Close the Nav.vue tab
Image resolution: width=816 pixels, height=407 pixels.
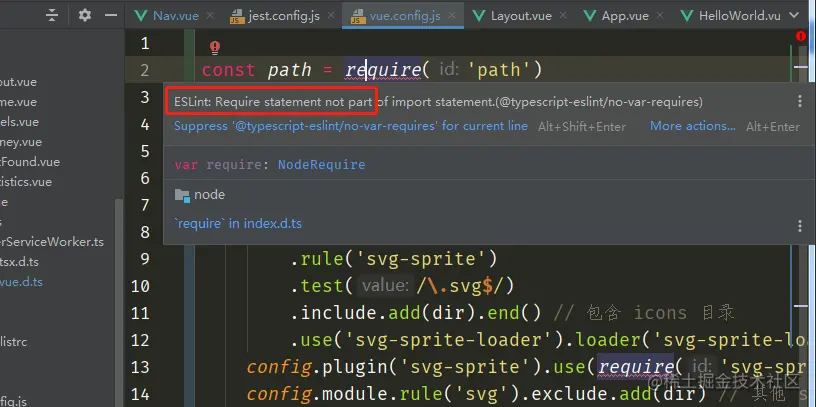[210, 16]
